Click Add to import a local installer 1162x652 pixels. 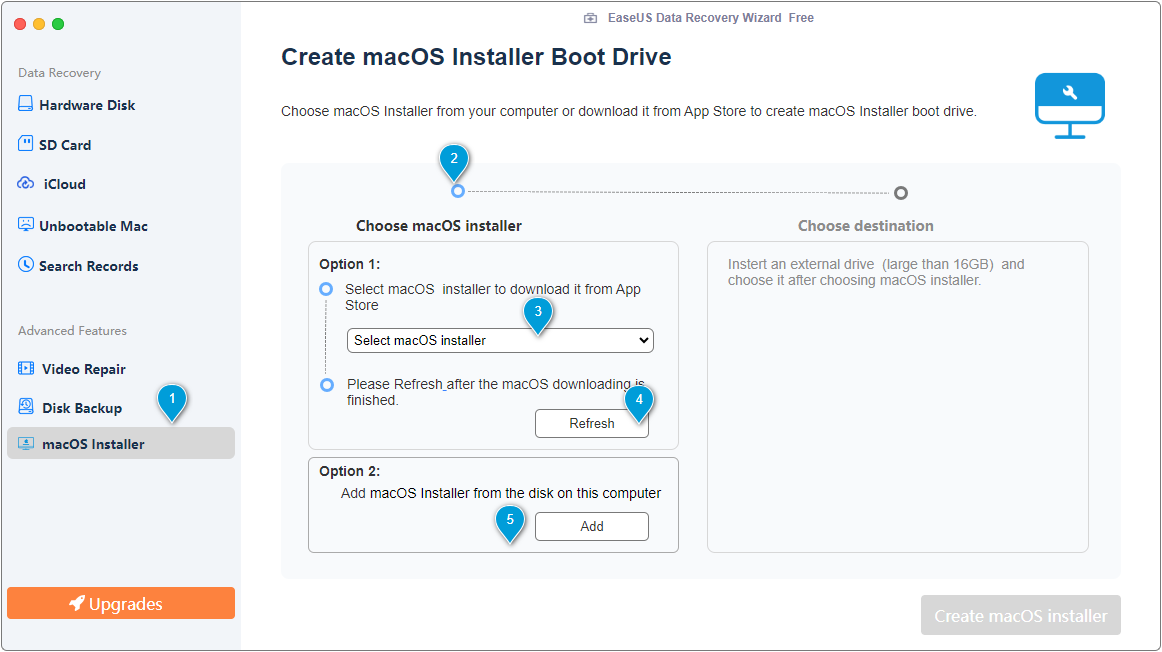point(591,526)
